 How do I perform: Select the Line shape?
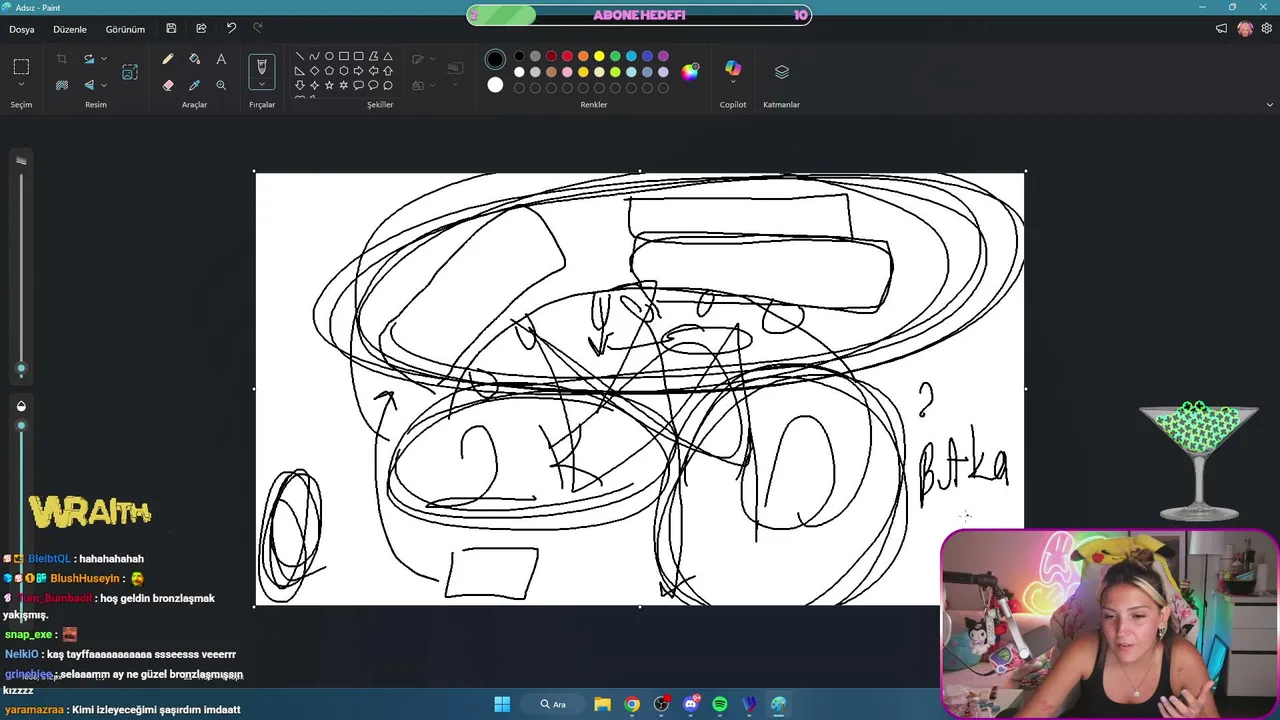pyautogui.click(x=300, y=56)
